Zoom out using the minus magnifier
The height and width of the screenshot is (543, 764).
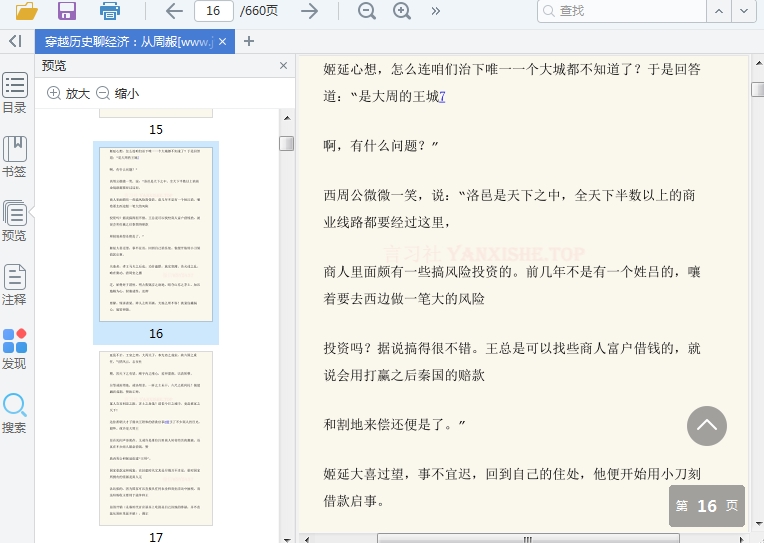pos(367,11)
